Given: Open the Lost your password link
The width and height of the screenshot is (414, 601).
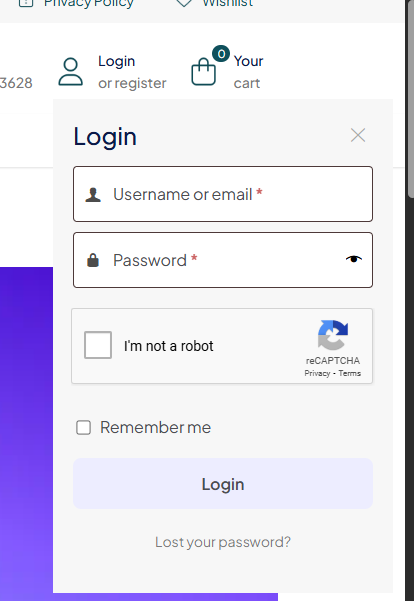Looking at the screenshot, I should (223, 542).
